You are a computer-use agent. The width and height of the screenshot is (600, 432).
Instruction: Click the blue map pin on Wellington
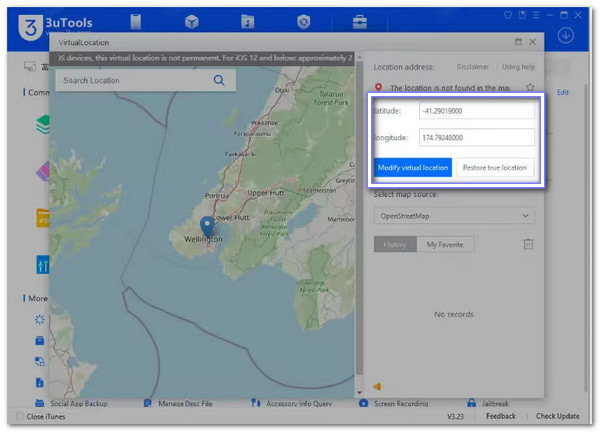pyautogui.click(x=207, y=226)
